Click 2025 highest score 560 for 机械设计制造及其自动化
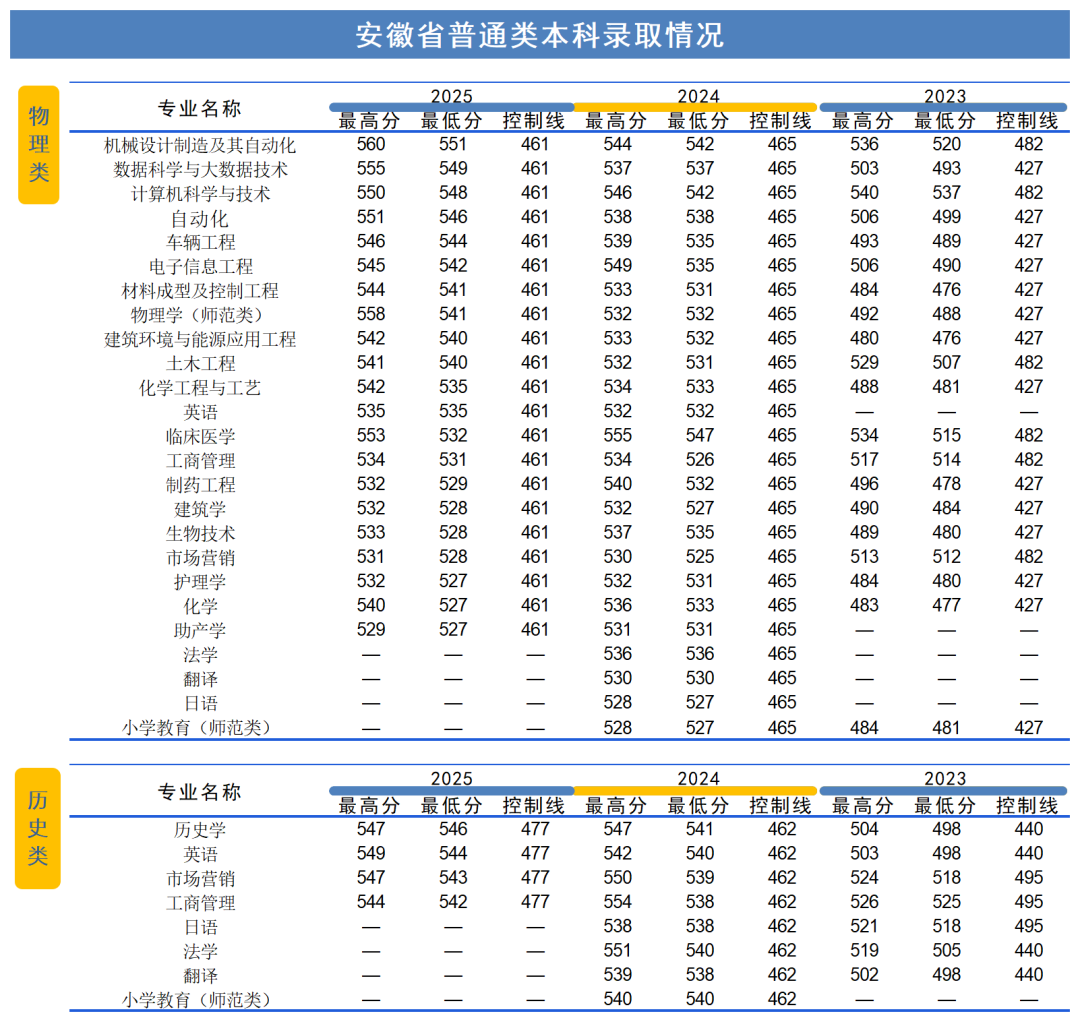Screen dimensions: 1080x1022 point(371,144)
